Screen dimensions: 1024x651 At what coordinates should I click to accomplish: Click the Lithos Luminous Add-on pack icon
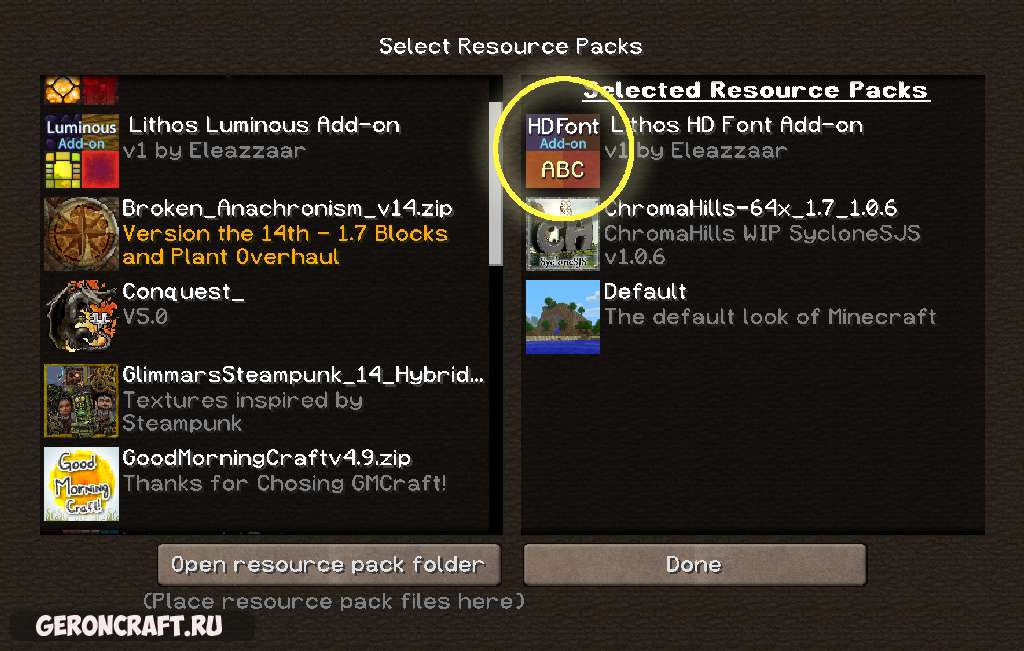click(x=81, y=151)
